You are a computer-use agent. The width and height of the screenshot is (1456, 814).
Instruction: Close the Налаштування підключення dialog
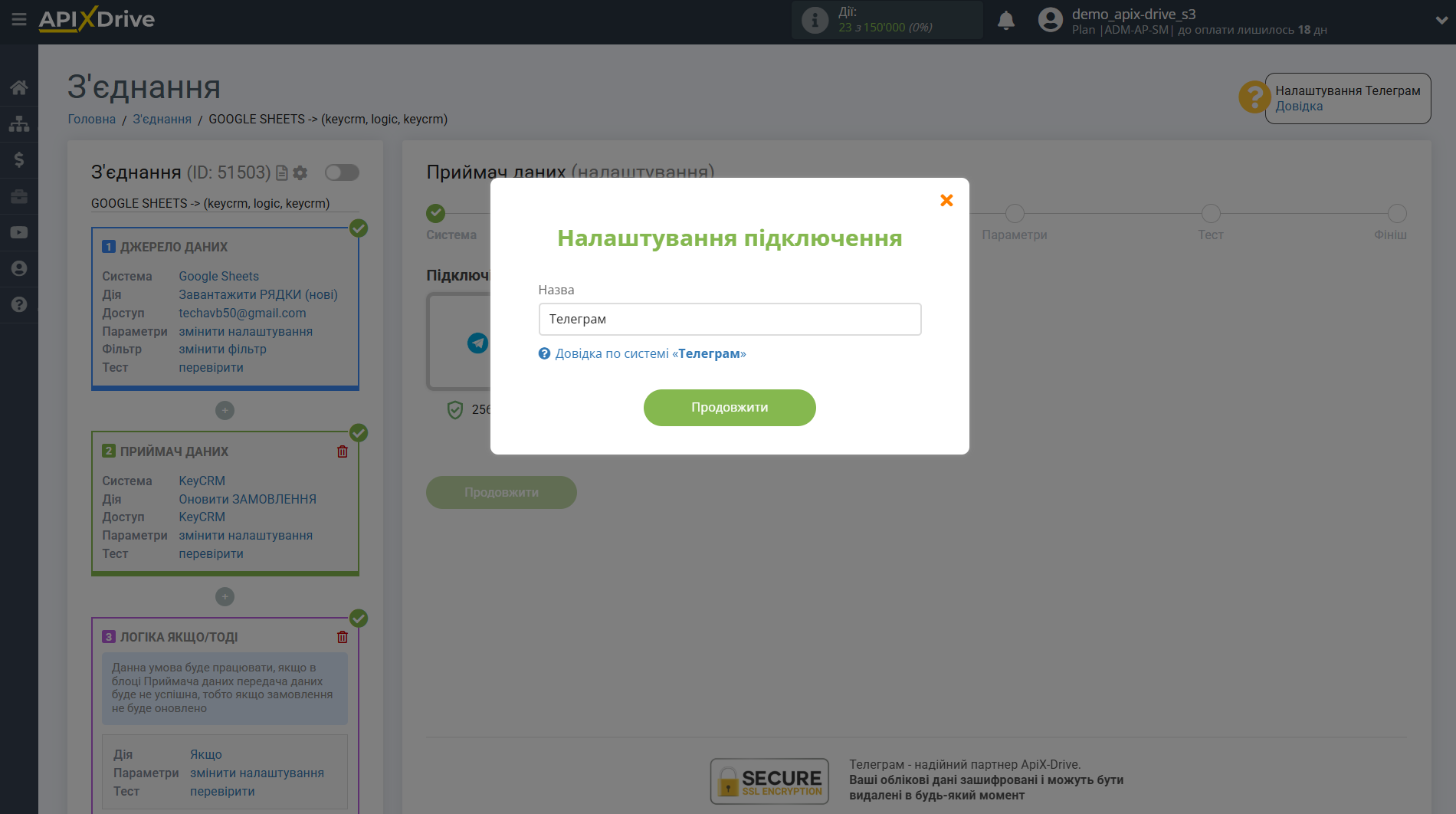pyautogui.click(x=946, y=200)
